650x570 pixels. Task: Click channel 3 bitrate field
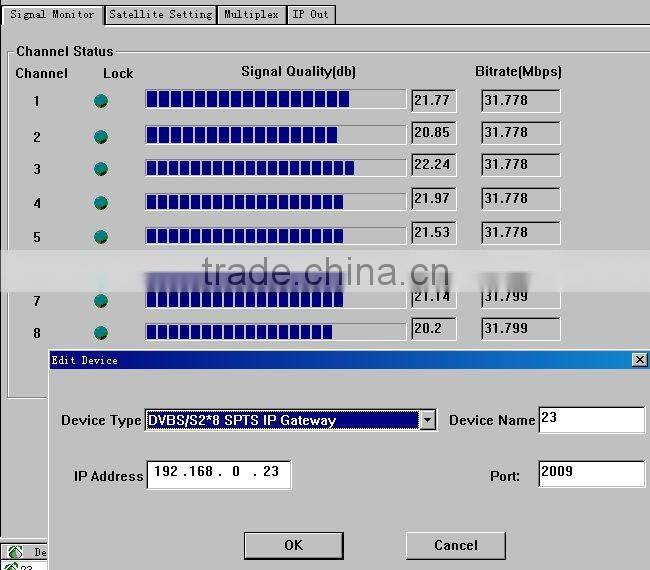[x=521, y=165]
